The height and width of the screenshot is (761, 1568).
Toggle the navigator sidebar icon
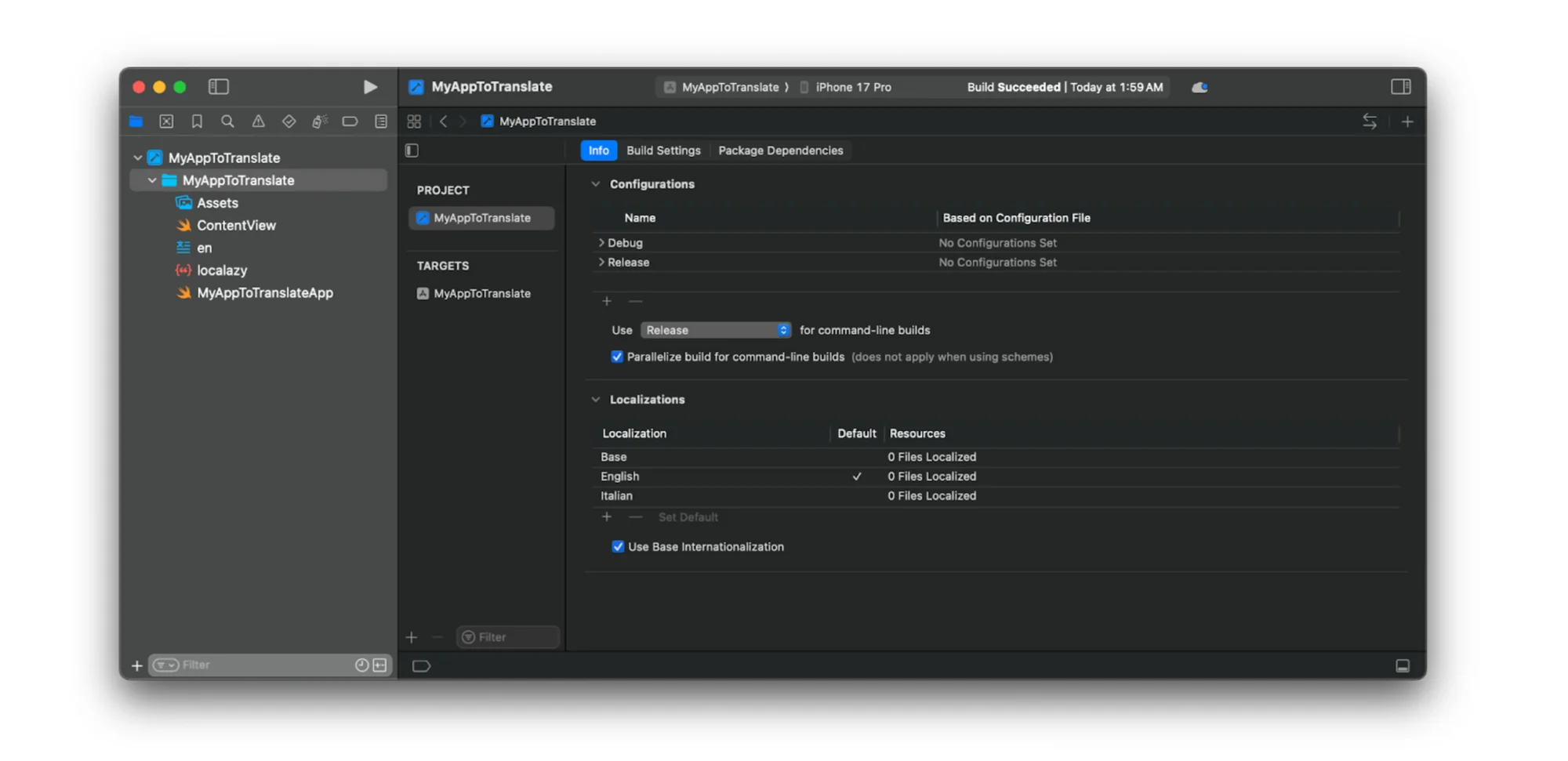coord(218,87)
